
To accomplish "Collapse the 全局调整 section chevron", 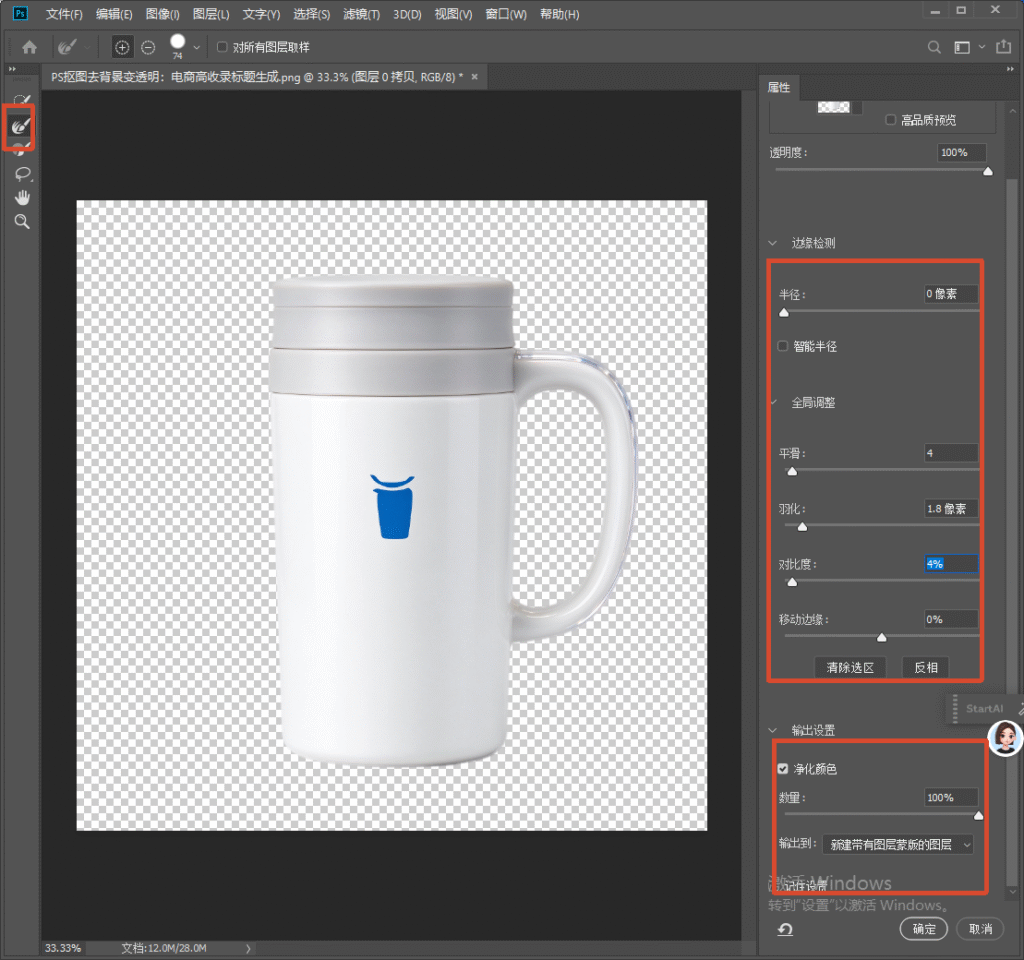I will pyautogui.click(x=774, y=402).
